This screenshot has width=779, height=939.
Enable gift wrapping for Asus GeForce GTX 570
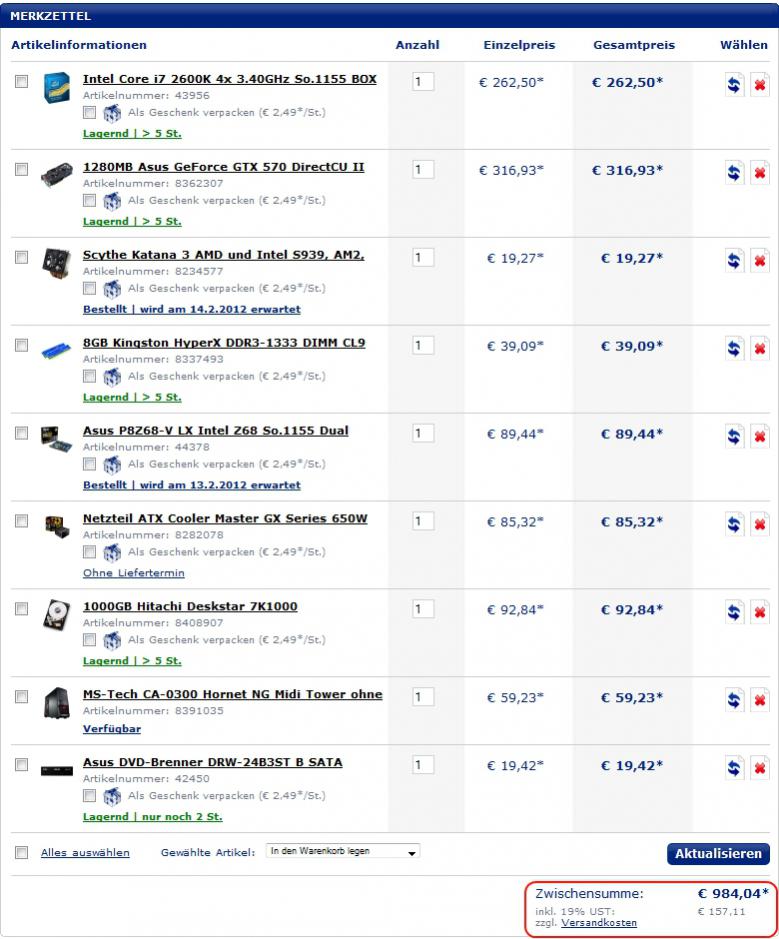90,200
